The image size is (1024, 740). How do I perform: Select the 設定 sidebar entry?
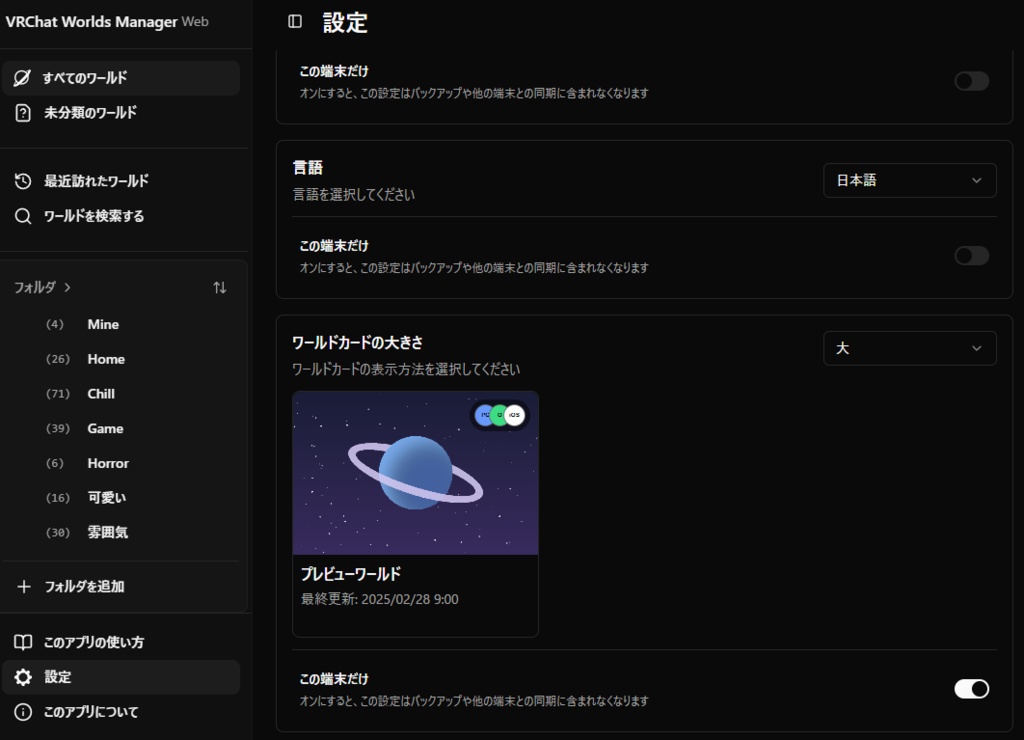tap(121, 677)
